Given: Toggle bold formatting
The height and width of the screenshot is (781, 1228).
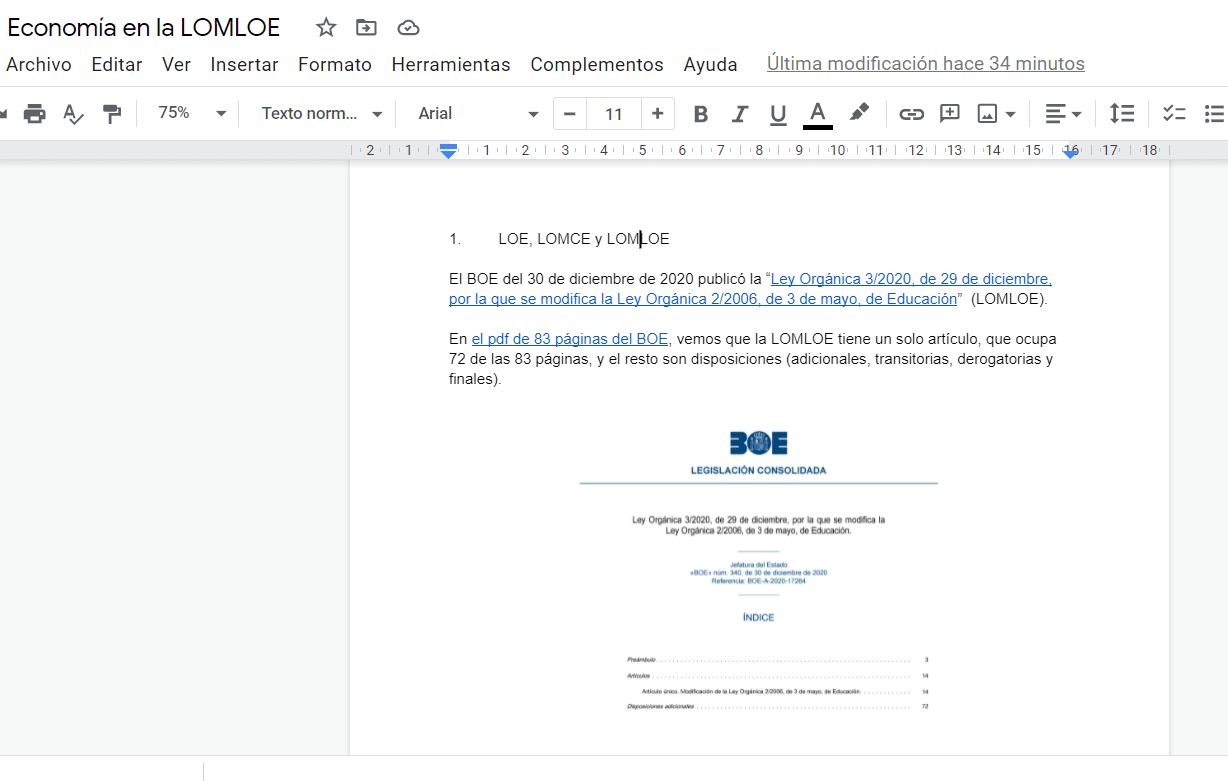Looking at the screenshot, I should tap(701, 114).
